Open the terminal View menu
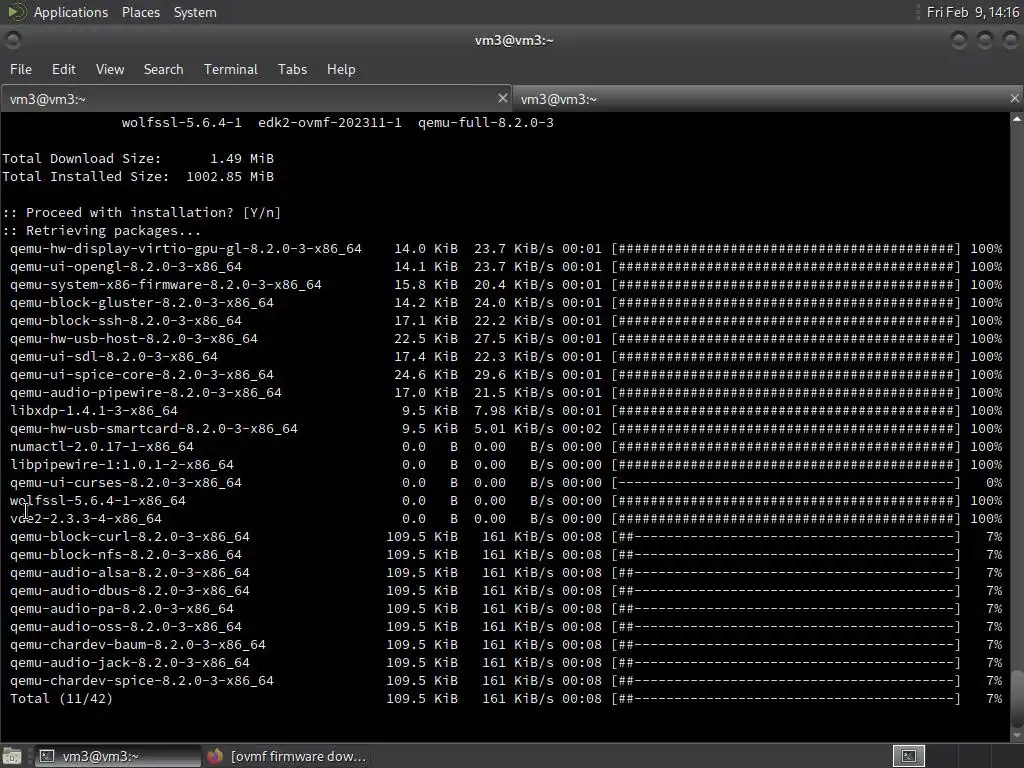 coord(110,69)
